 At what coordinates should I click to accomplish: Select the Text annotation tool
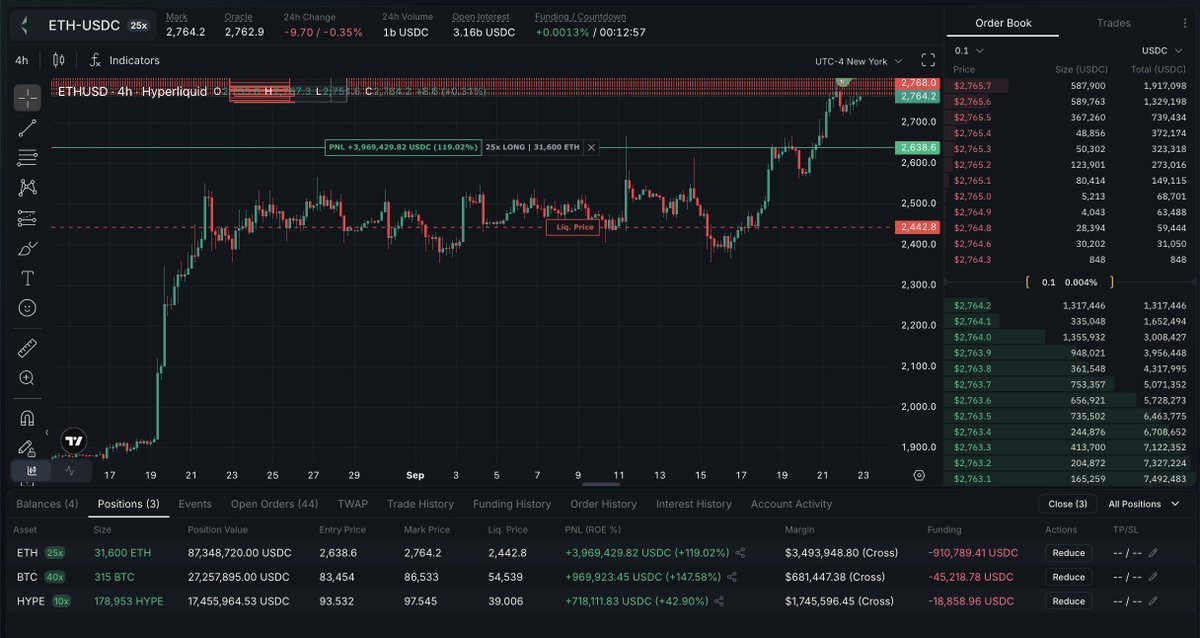(27, 278)
